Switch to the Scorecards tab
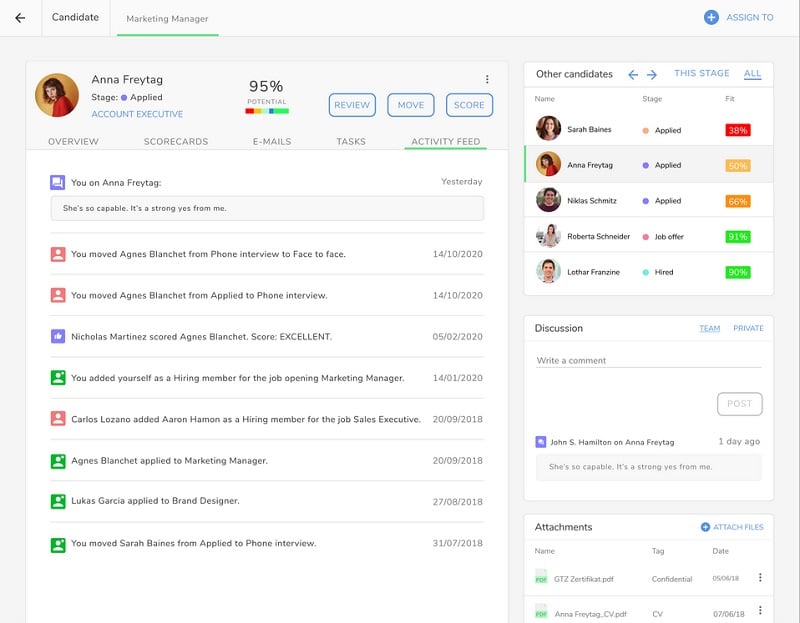This screenshot has width=800, height=623. pyautogui.click(x=176, y=142)
